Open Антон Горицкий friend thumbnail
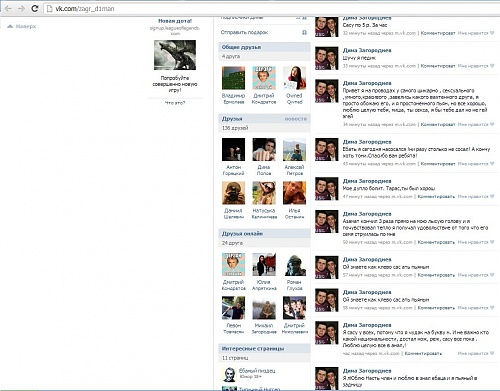This screenshot has height=391, width=500. coord(233,150)
